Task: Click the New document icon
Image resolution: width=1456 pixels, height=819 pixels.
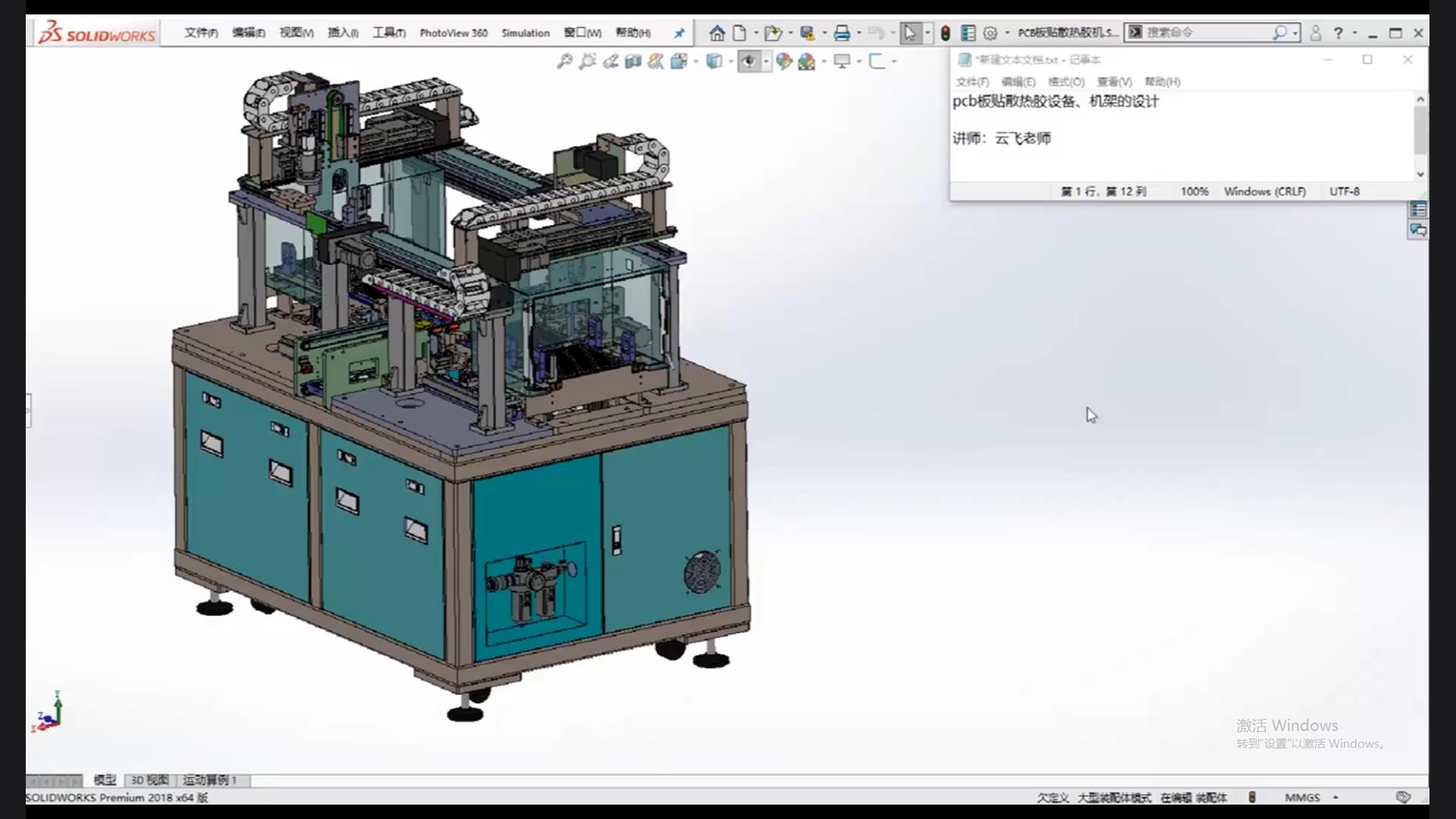Action: coord(739,33)
